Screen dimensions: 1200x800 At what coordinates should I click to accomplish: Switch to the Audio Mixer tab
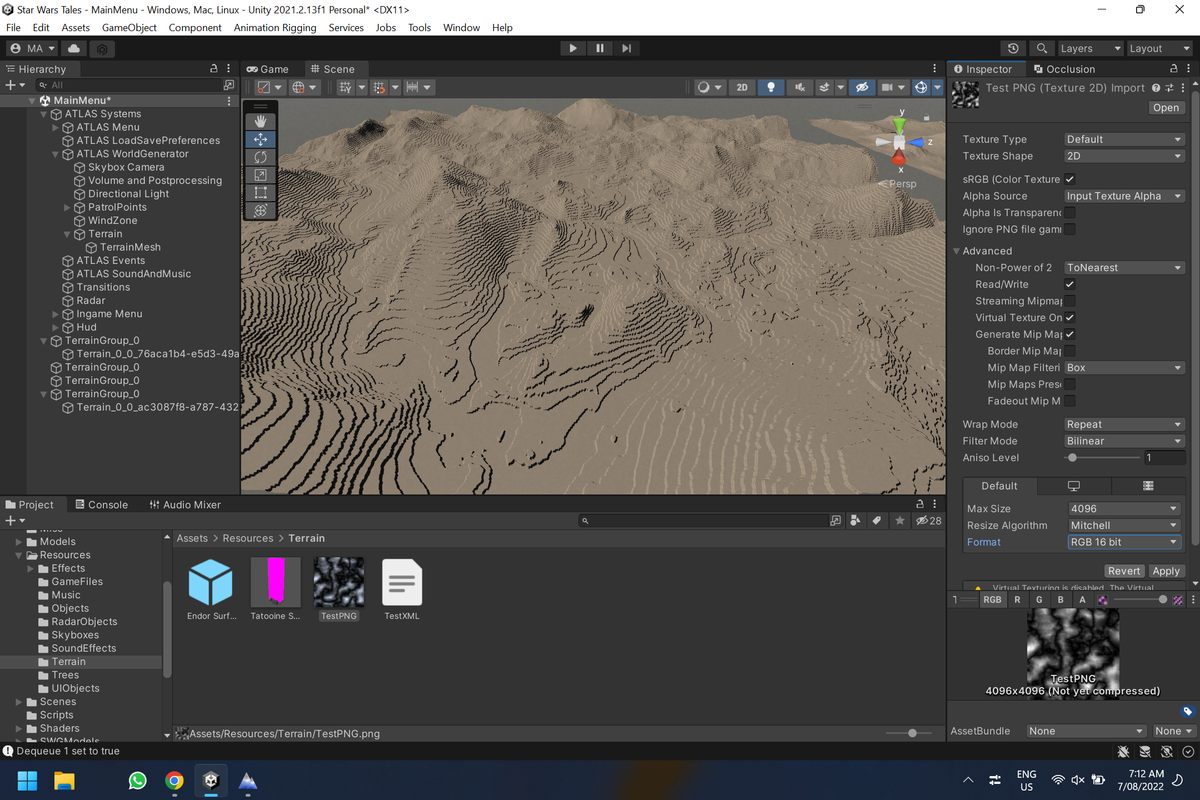pos(185,505)
